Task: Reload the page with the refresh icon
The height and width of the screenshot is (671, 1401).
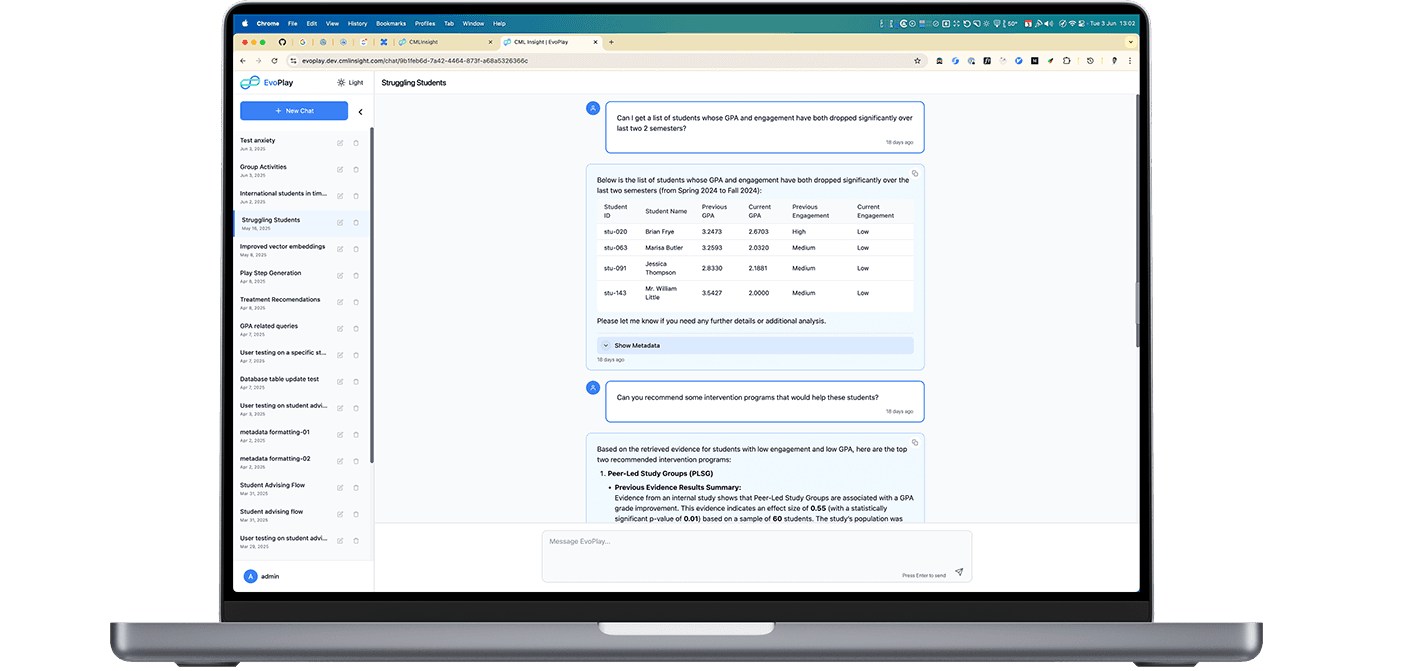Action: pyautogui.click(x=274, y=60)
